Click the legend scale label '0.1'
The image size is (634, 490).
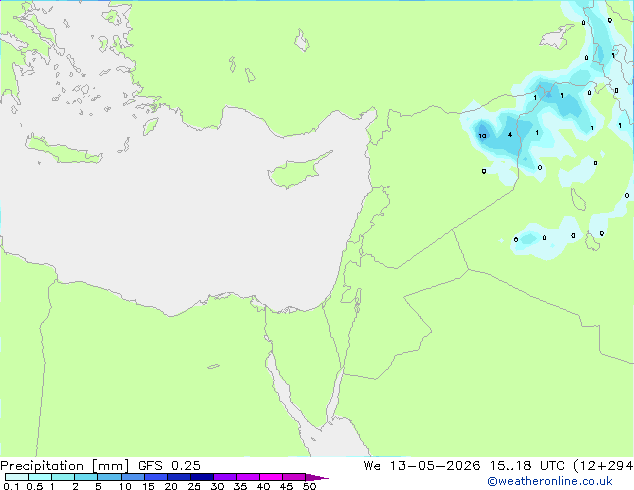tap(11, 486)
